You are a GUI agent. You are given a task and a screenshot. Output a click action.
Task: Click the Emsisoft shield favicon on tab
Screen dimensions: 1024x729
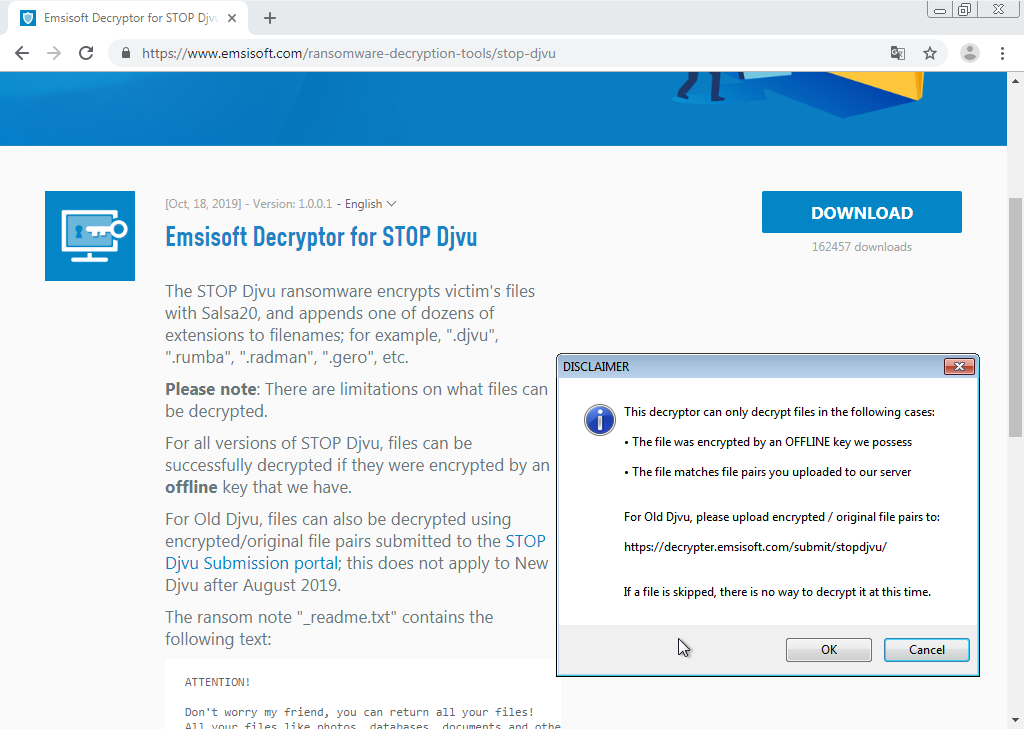27,18
